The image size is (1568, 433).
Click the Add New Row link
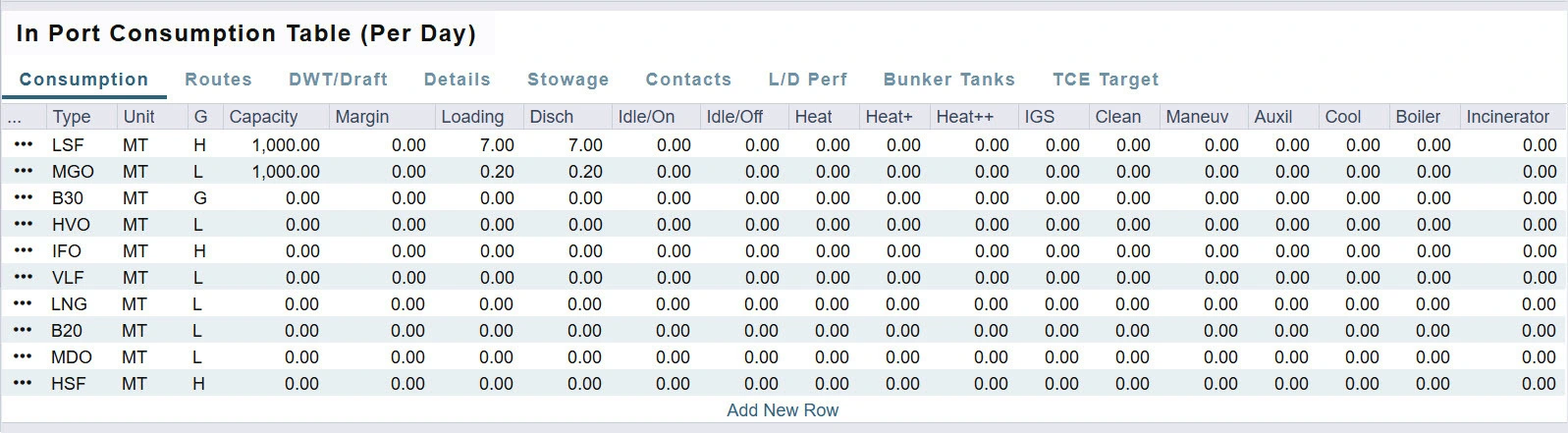pos(783,410)
